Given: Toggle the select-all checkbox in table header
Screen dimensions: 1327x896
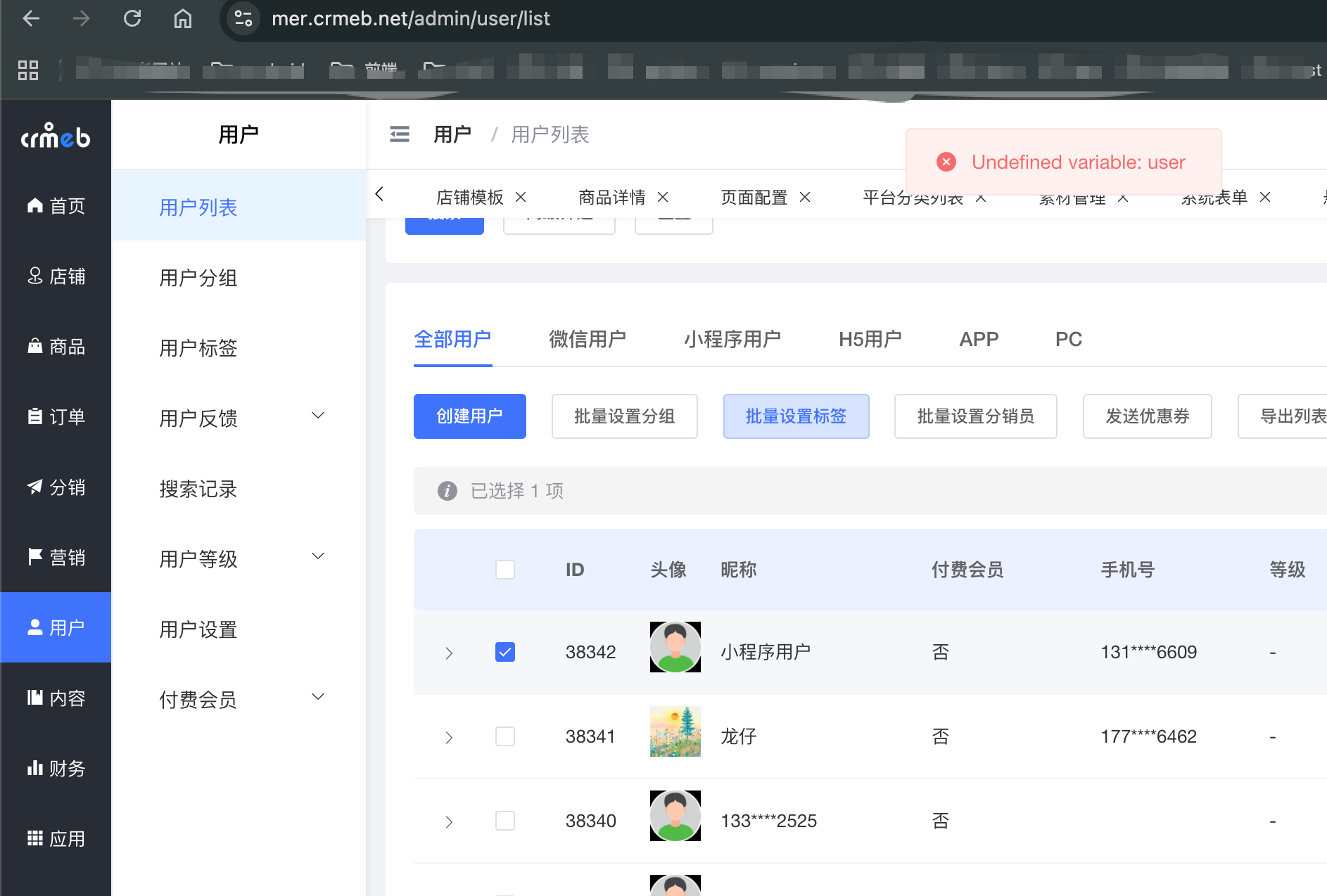Looking at the screenshot, I should pos(505,569).
